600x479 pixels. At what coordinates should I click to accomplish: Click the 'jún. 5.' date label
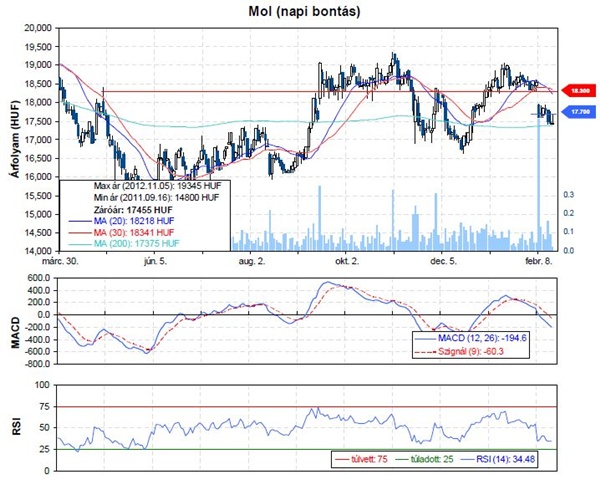[155, 262]
